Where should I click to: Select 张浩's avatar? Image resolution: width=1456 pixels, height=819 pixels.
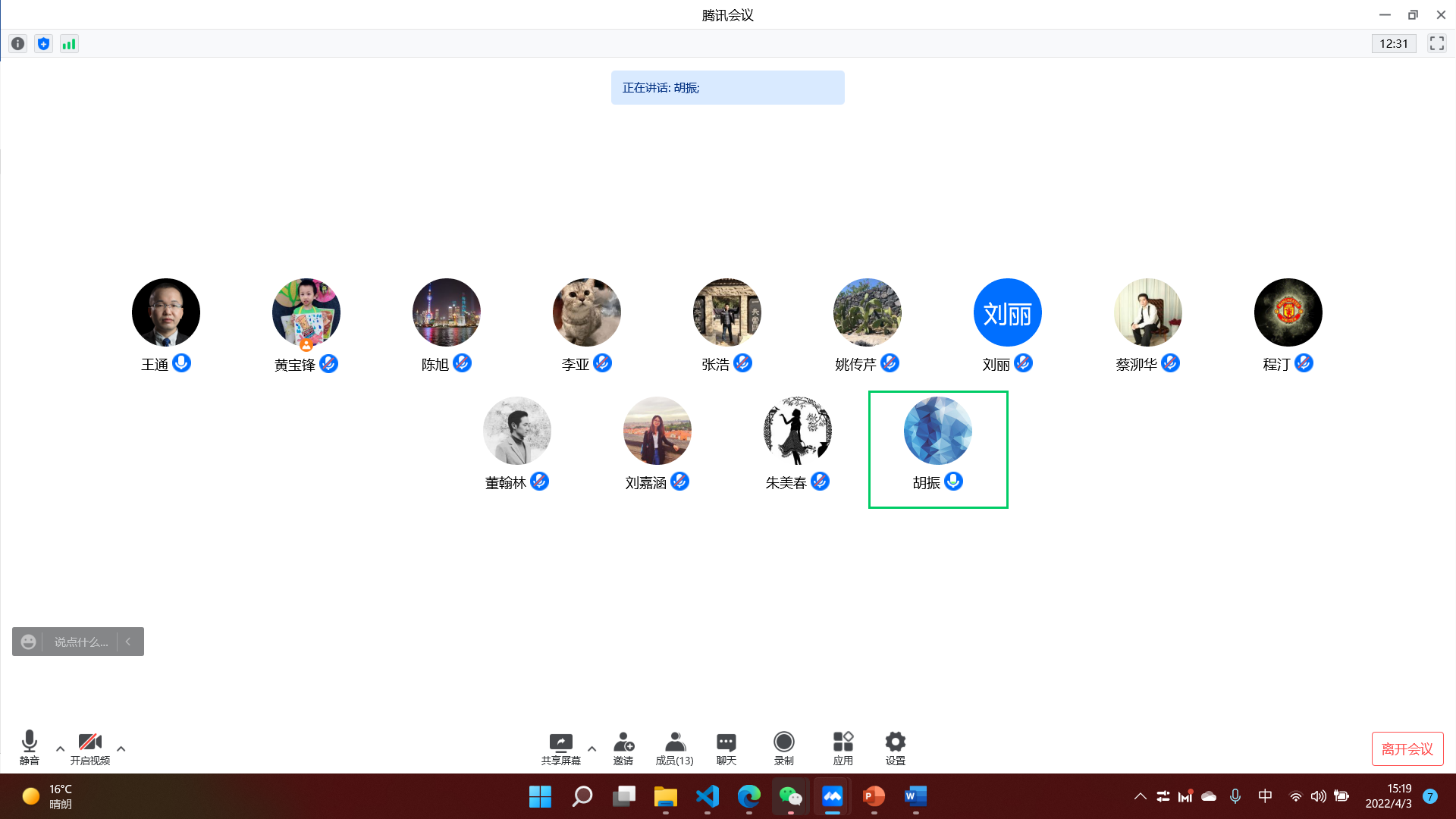coord(727,312)
